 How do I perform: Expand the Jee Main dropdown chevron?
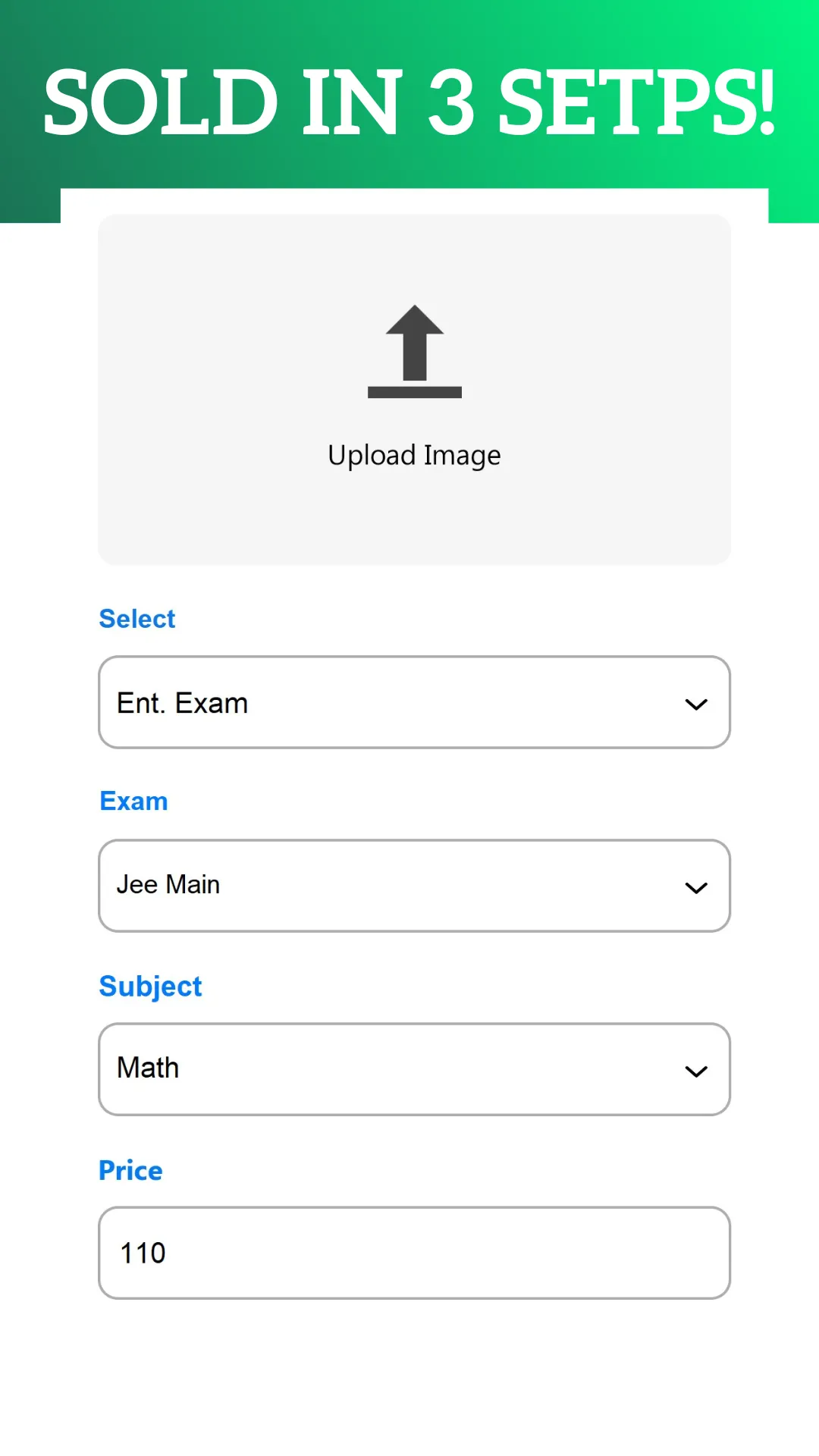click(x=696, y=888)
